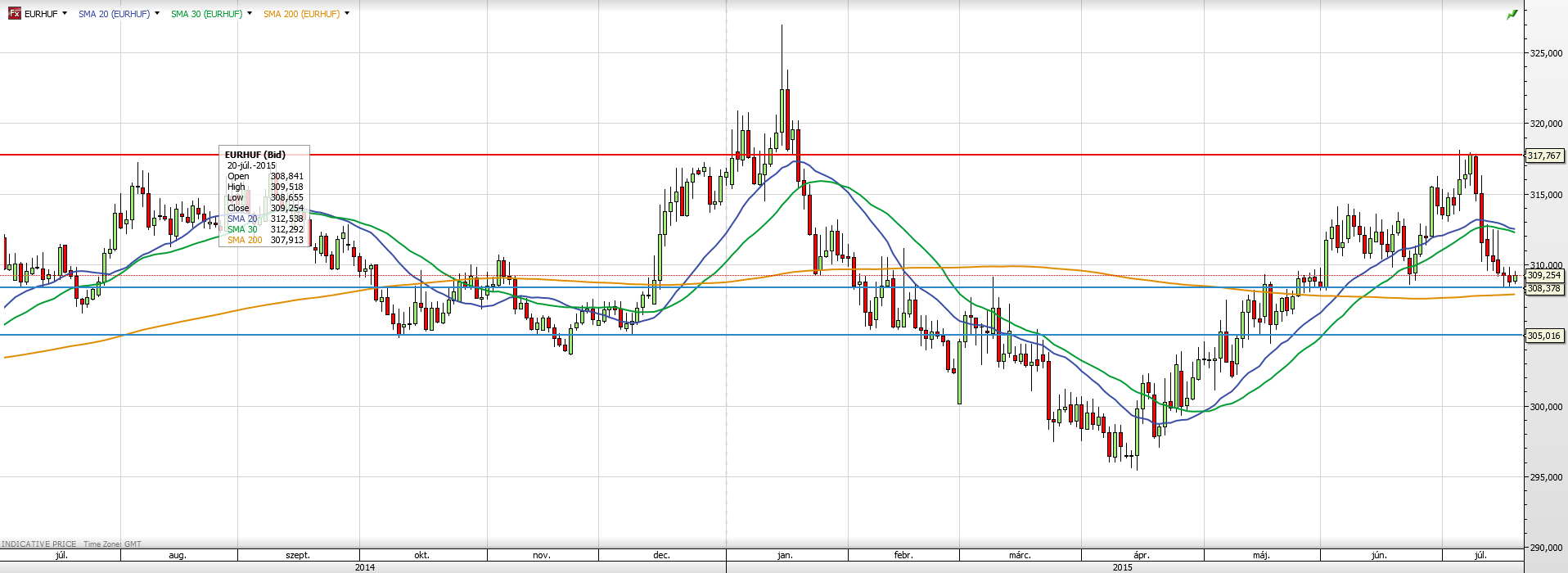Viewport: 1568px width, 573px height.
Task: Click the ápr. month label on the time axis
Action: [x=1142, y=555]
